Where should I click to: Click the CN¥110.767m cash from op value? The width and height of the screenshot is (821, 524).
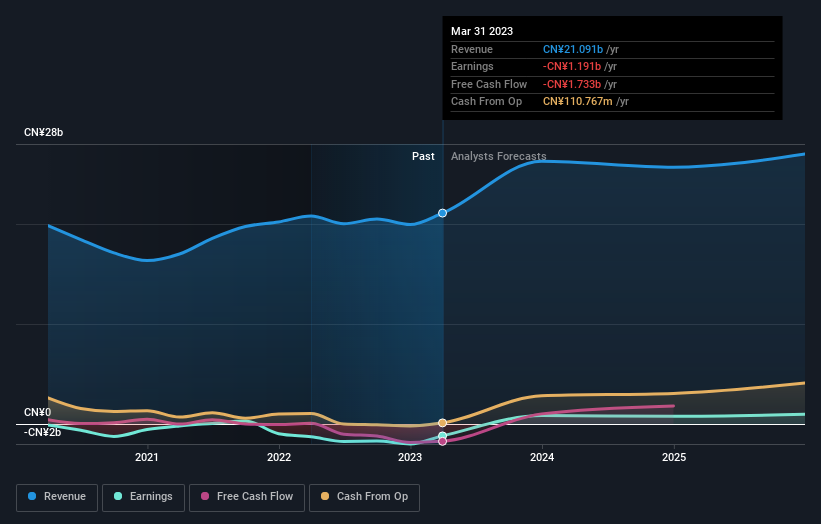point(578,102)
